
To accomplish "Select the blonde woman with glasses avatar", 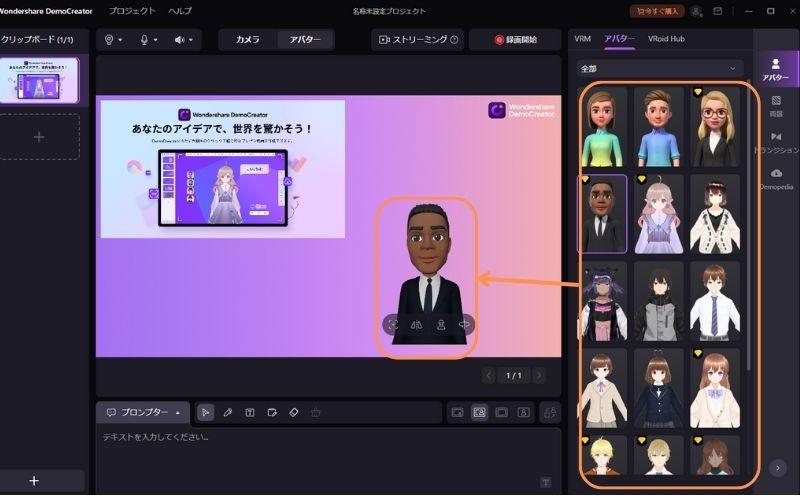I will click(715, 127).
